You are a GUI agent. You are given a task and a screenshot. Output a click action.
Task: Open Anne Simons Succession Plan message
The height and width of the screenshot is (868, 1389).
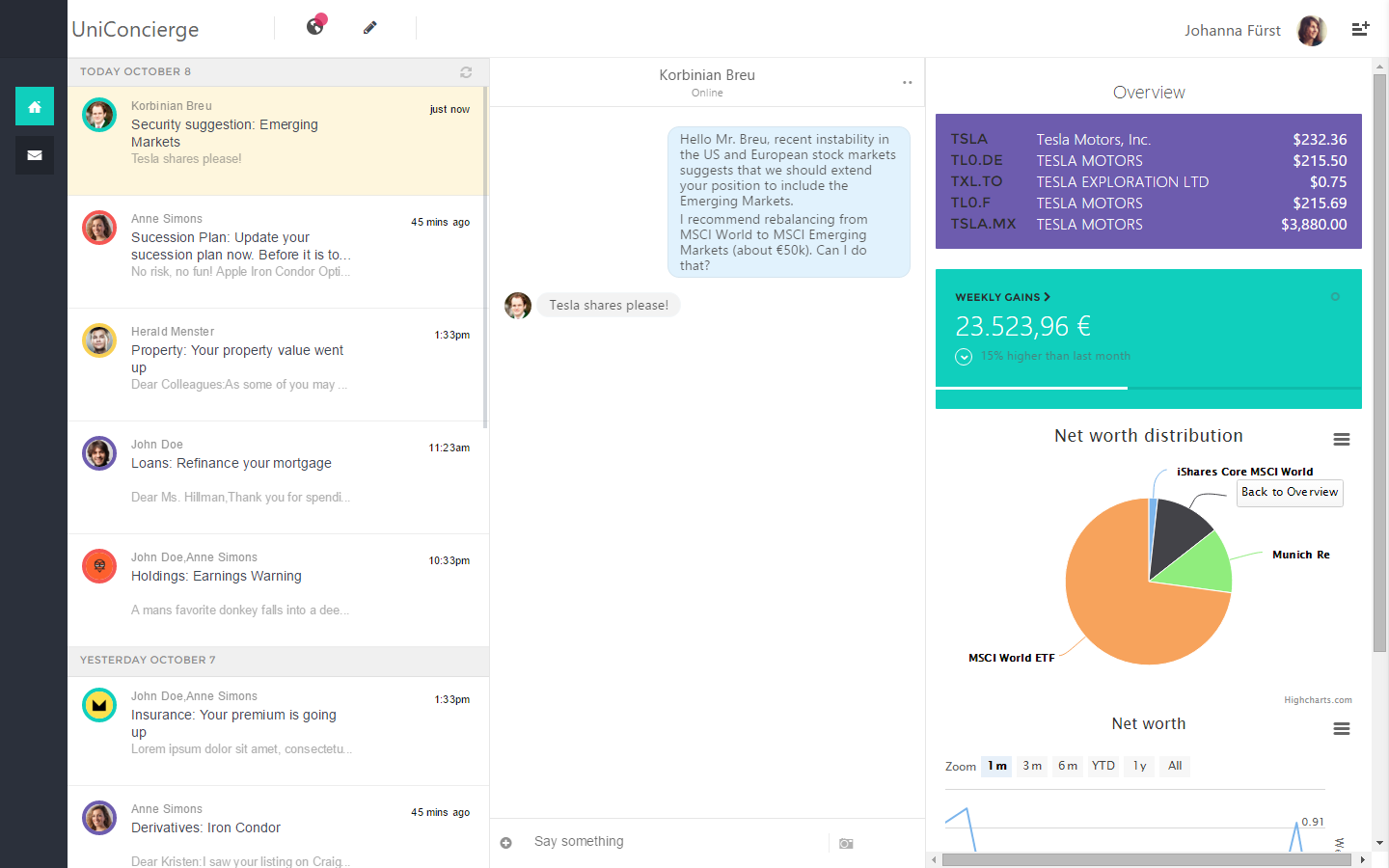pyautogui.click(x=277, y=252)
